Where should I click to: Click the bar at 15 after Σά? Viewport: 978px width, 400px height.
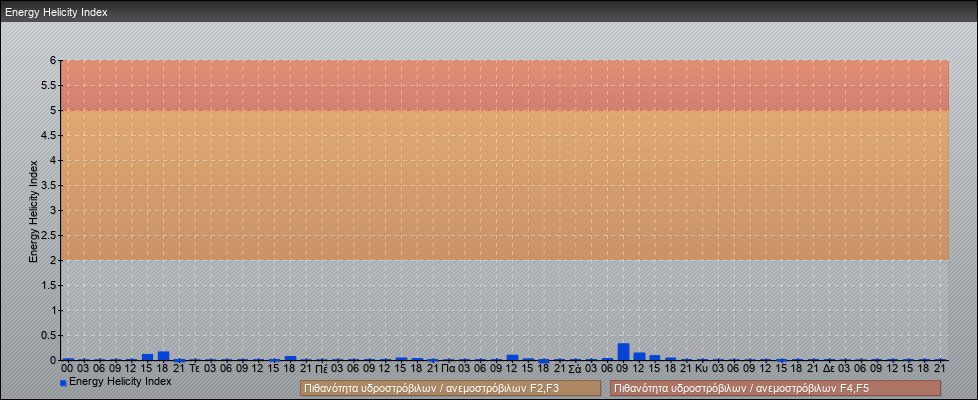tap(655, 358)
